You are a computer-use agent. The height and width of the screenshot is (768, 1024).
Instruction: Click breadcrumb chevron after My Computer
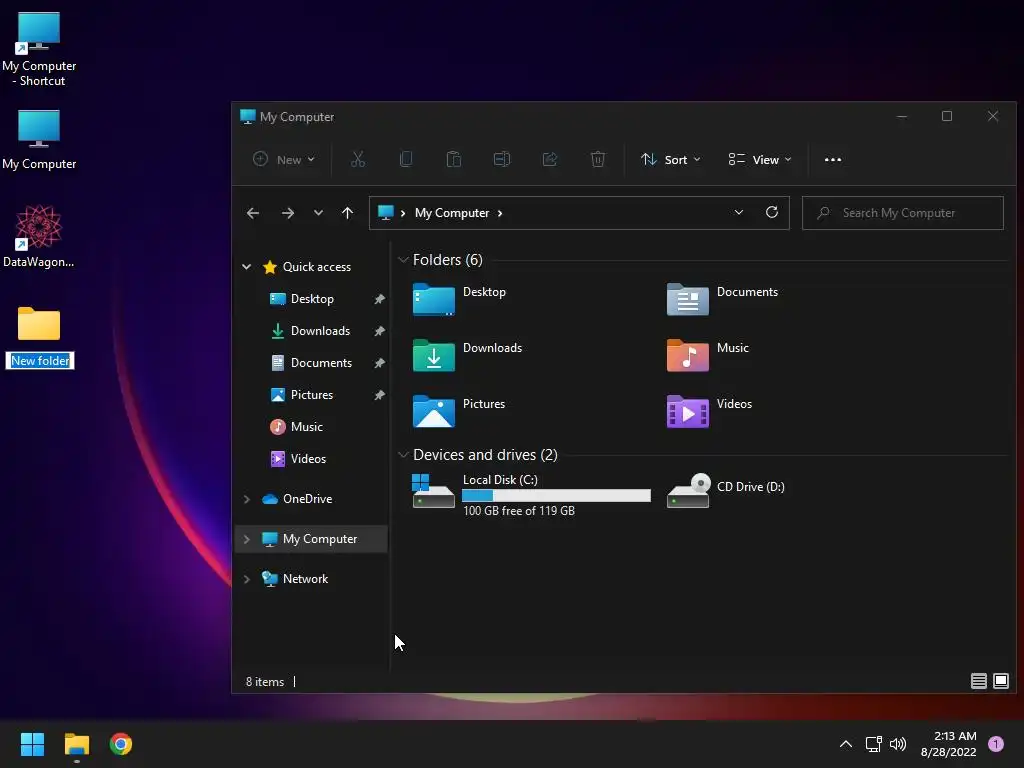coord(500,213)
